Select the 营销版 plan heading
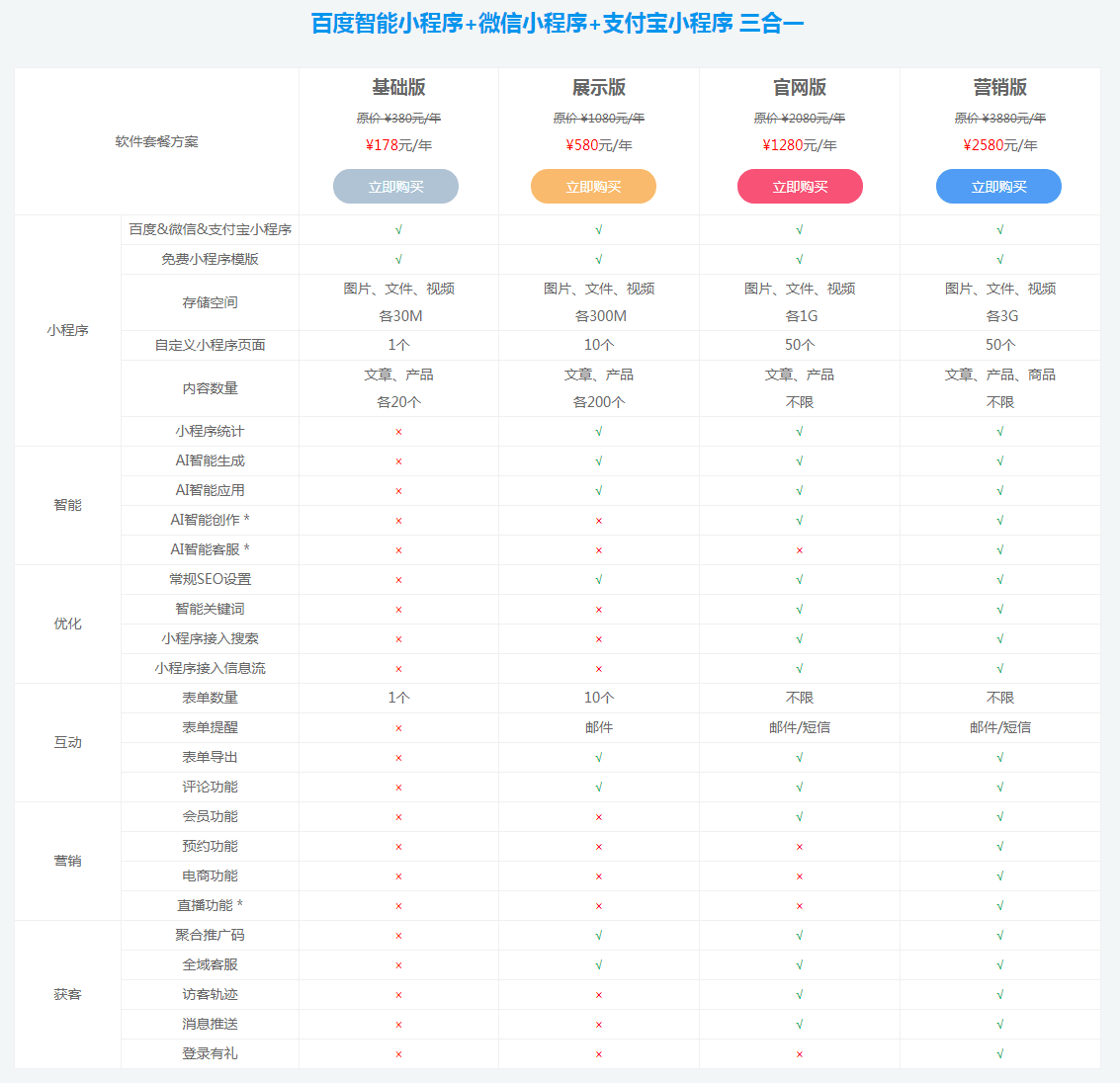The width and height of the screenshot is (1120, 1083). click(1000, 87)
